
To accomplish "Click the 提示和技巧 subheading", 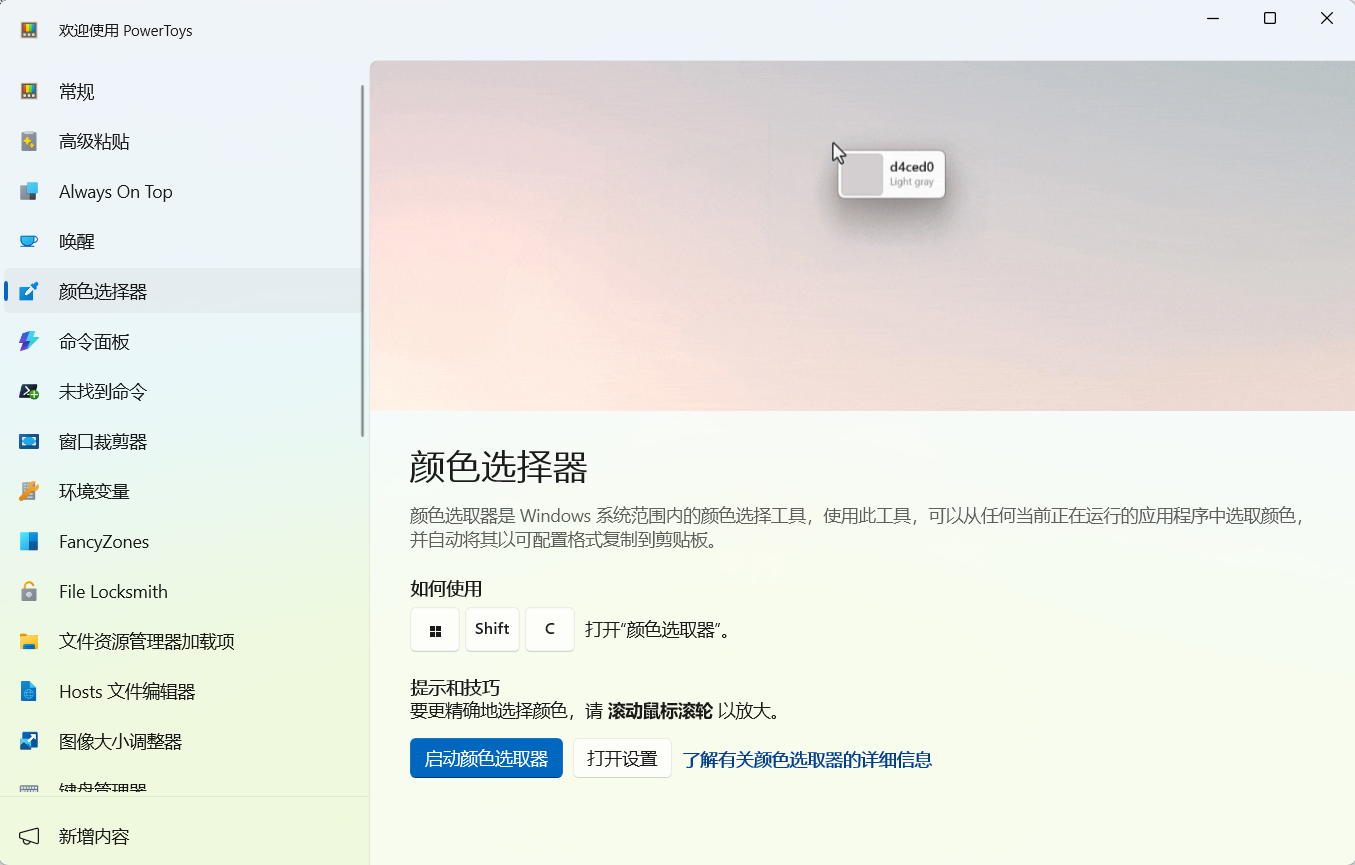I will tap(455, 688).
